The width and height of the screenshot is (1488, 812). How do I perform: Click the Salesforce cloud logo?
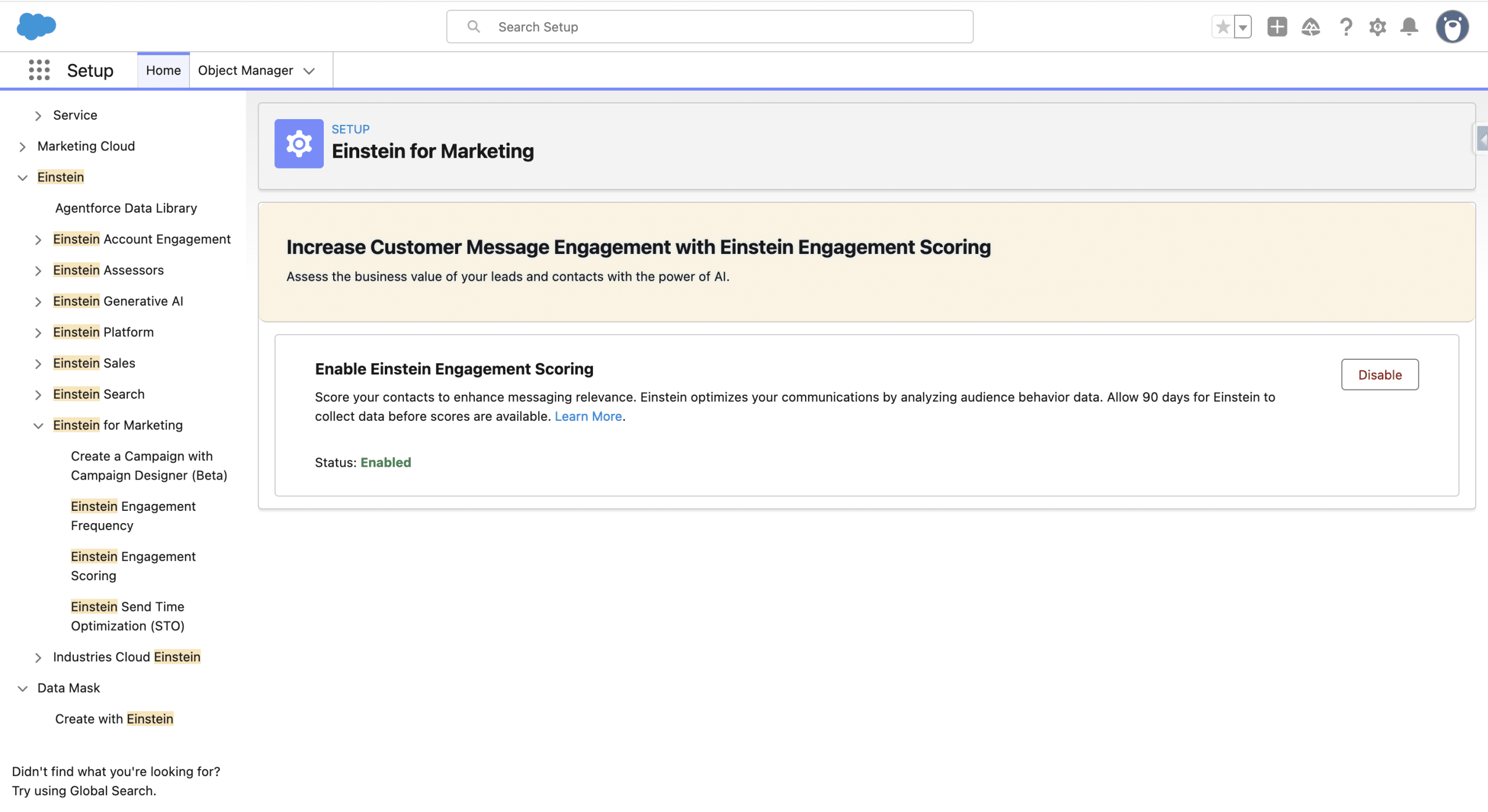36,26
